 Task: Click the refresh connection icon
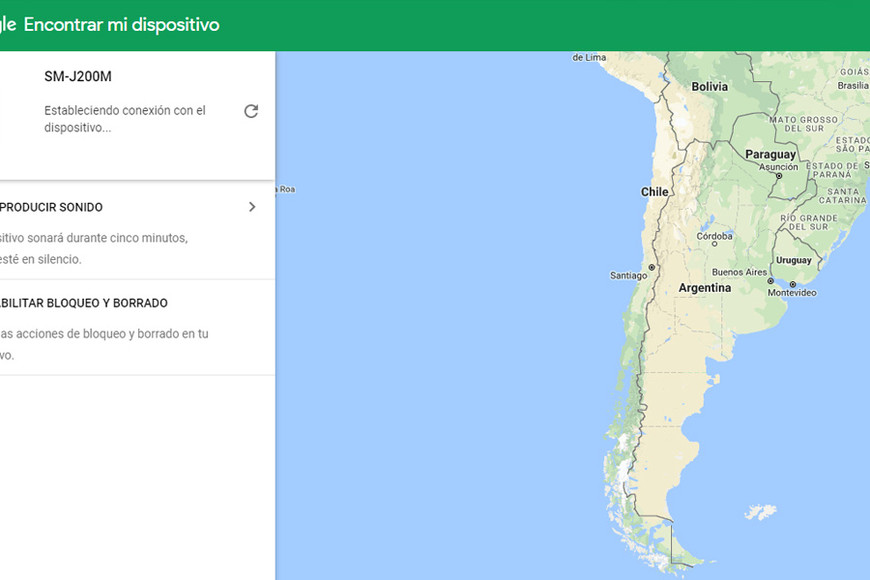pyautogui.click(x=251, y=111)
